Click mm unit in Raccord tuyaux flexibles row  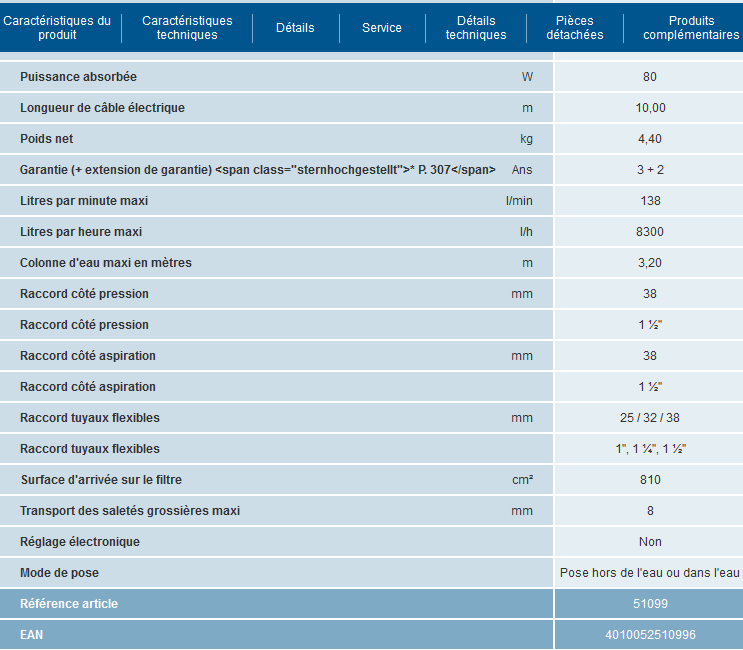pos(522,418)
